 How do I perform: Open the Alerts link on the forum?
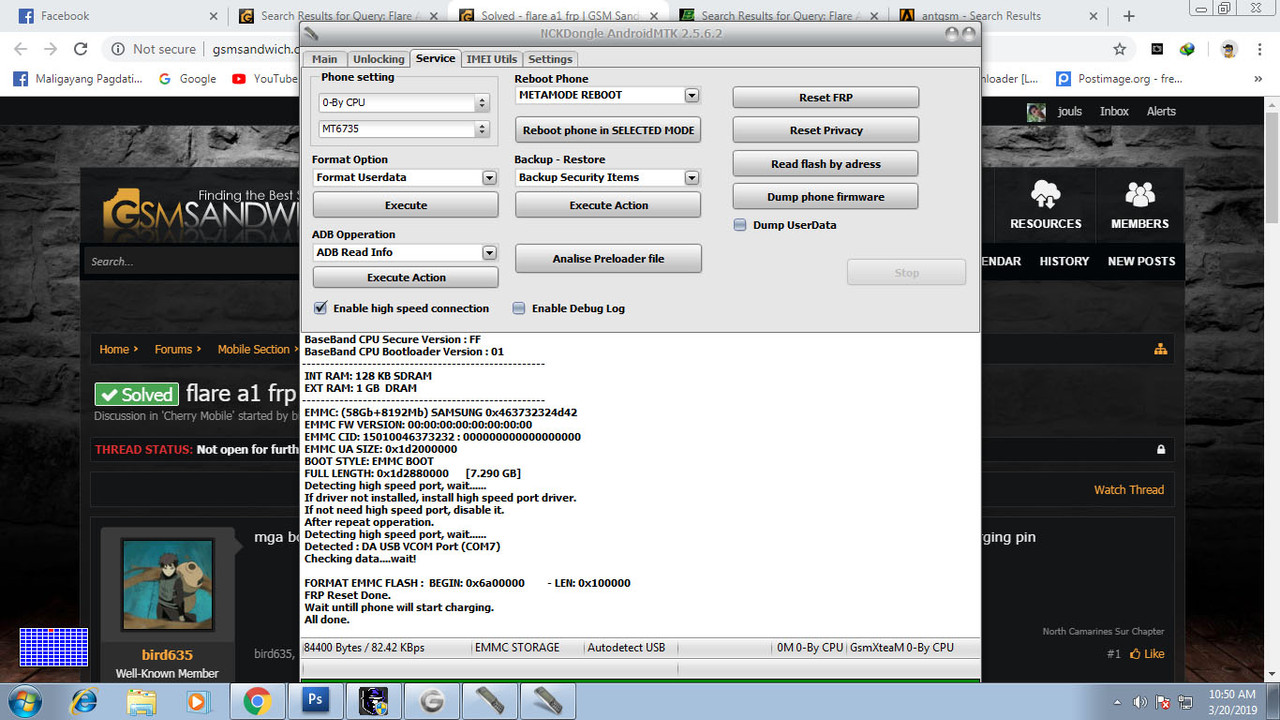(x=1161, y=111)
